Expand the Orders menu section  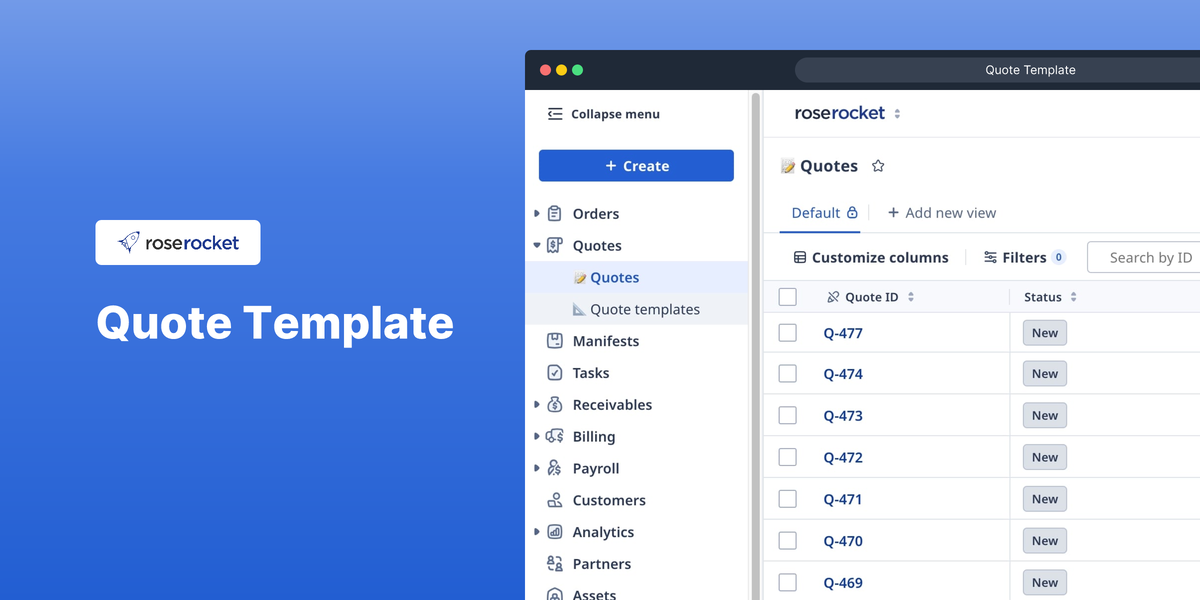tap(537, 214)
